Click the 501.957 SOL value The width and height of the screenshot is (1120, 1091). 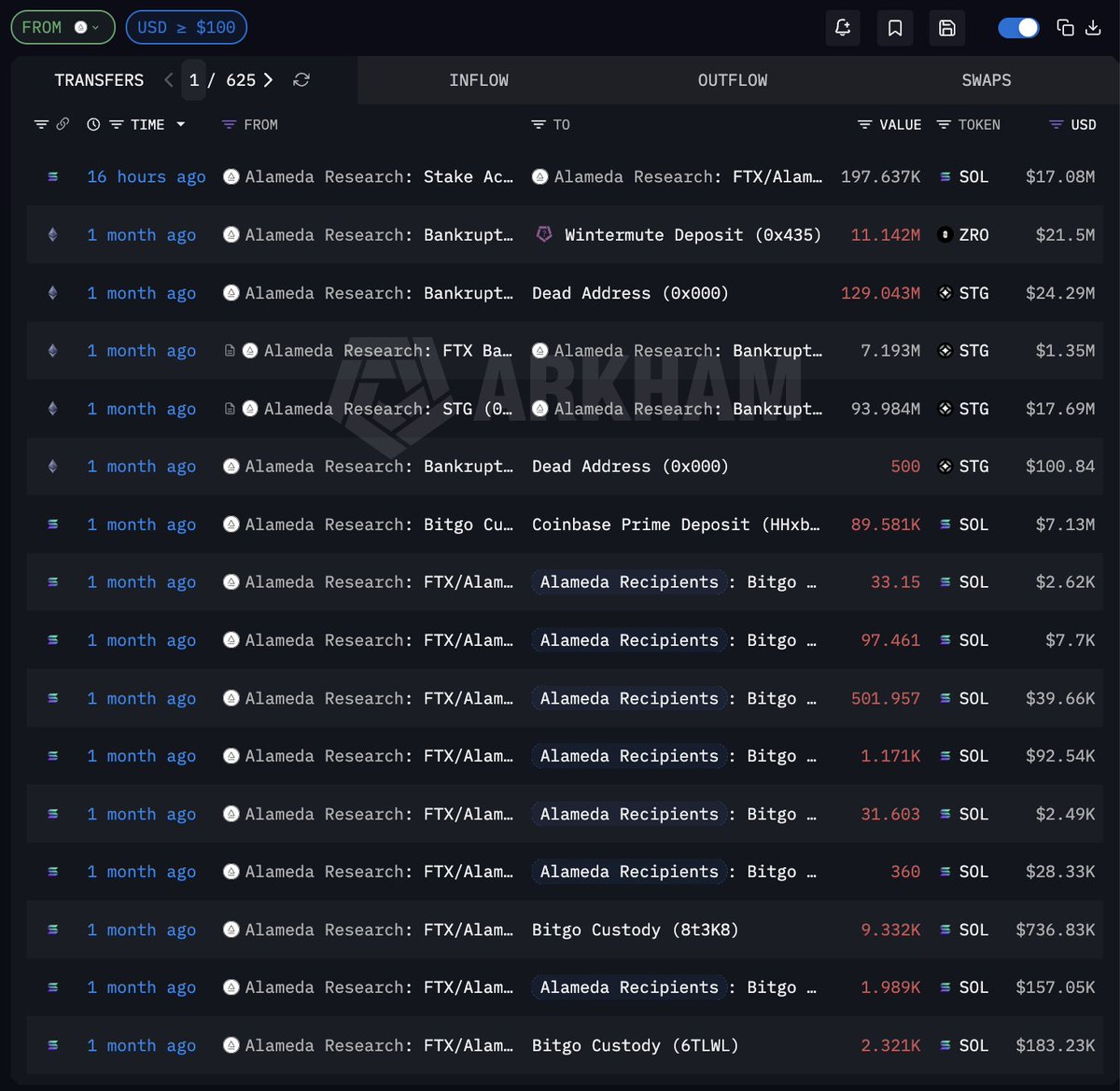(886, 698)
